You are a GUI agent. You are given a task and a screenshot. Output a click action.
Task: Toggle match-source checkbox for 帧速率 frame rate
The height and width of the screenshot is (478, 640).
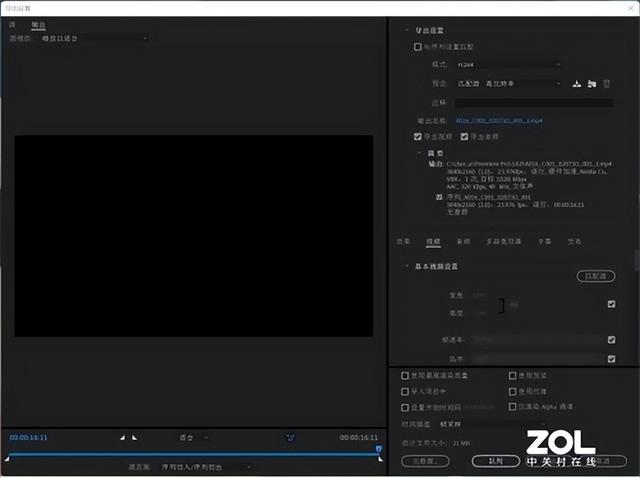[x=611, y=340]
